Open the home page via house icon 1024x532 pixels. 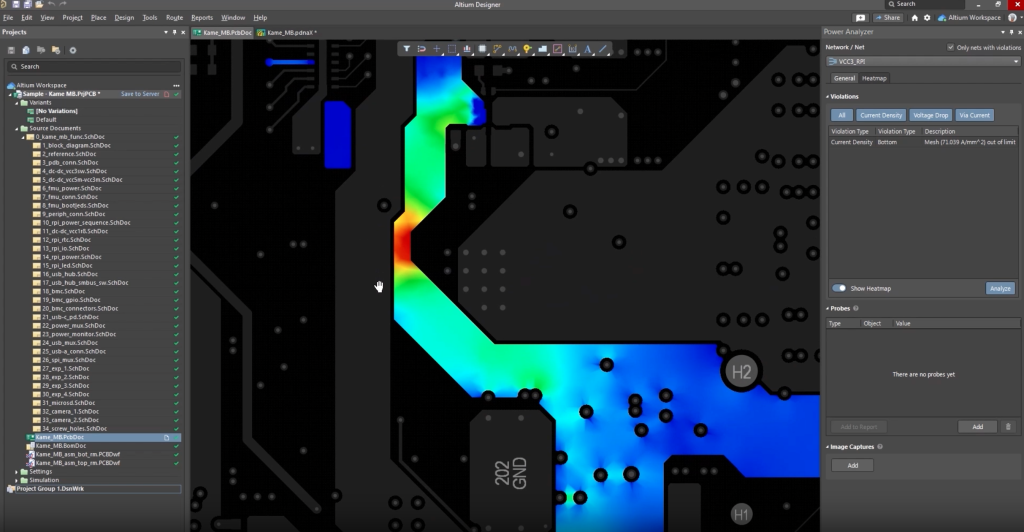click(914, 18)
